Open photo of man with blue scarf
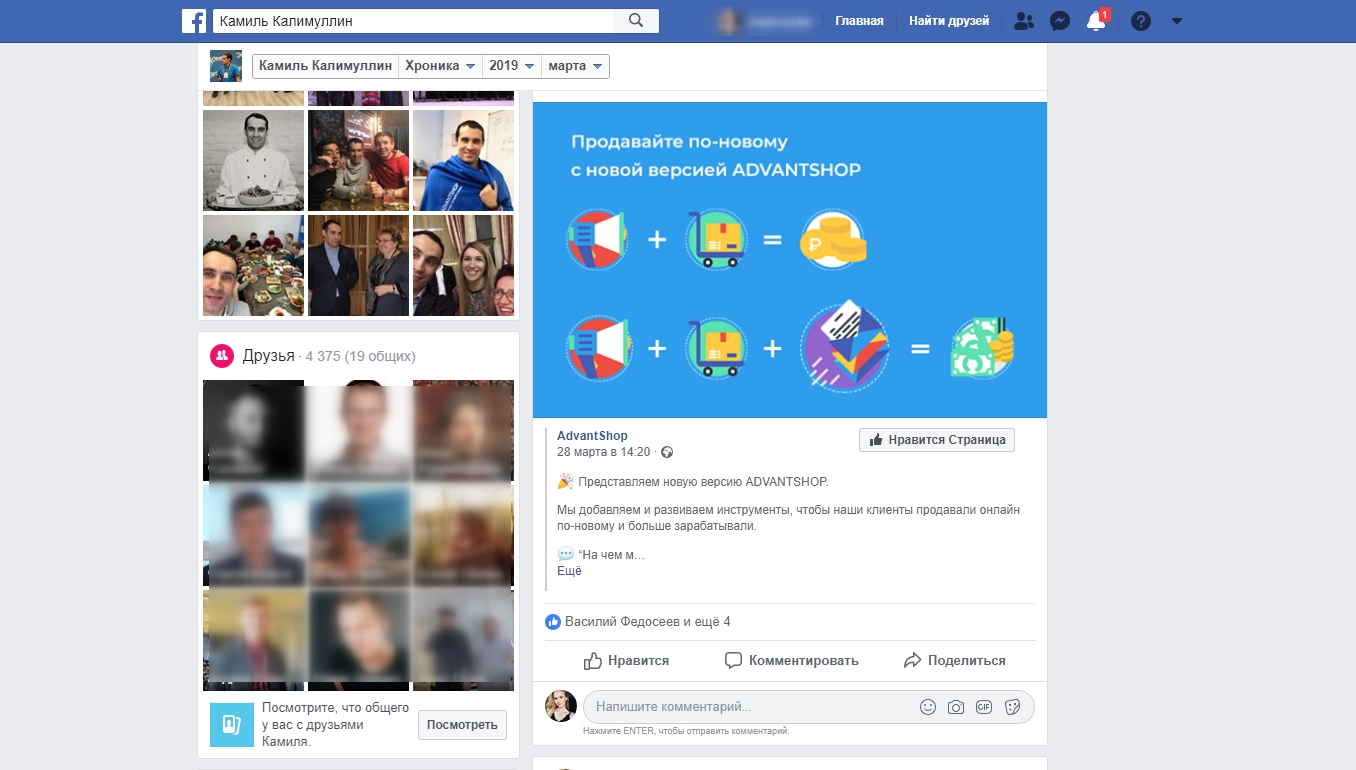The width and height of the screenshot is (1356, 770). click(x=463, y=160)
